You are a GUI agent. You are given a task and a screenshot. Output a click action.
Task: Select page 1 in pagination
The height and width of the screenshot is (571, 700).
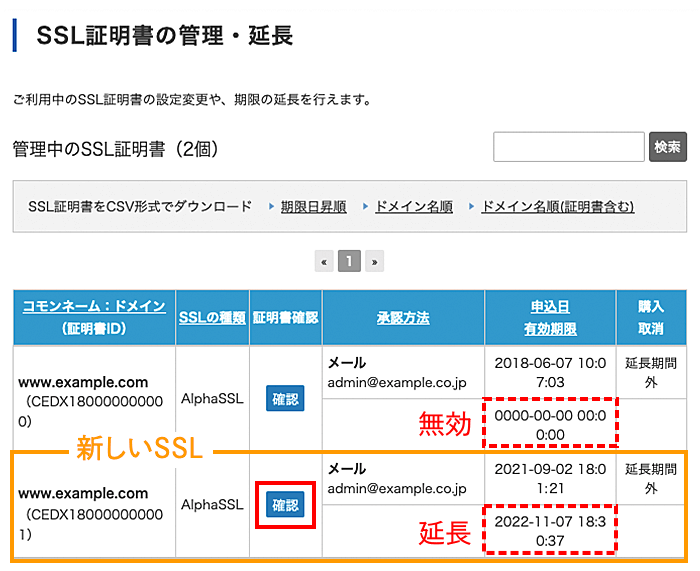[349, 262]
